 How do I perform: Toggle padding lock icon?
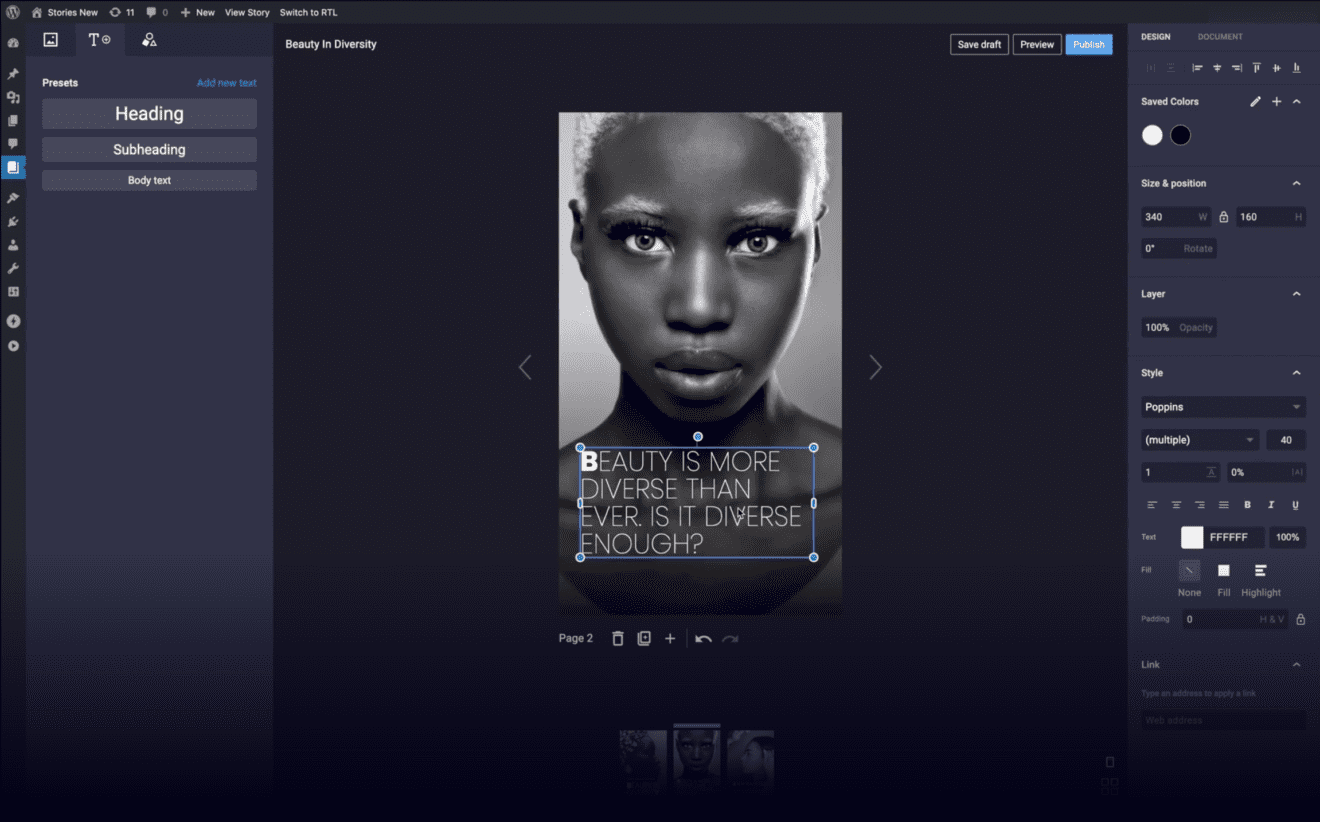(x=1300, y=619)
